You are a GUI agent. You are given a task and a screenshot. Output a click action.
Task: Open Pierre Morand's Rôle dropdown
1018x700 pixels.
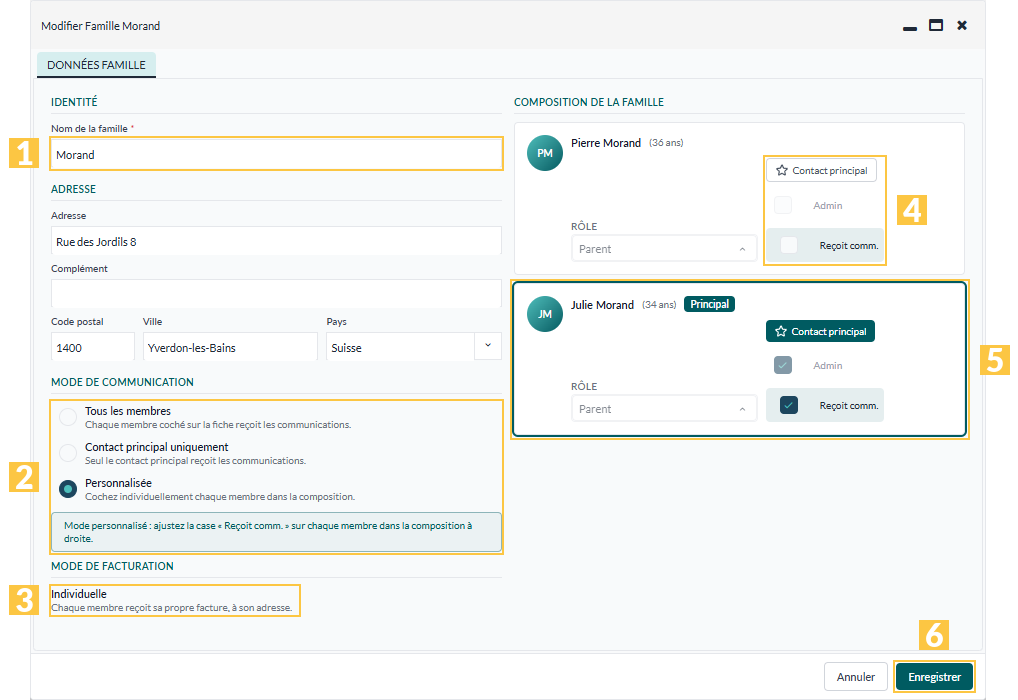664,249
